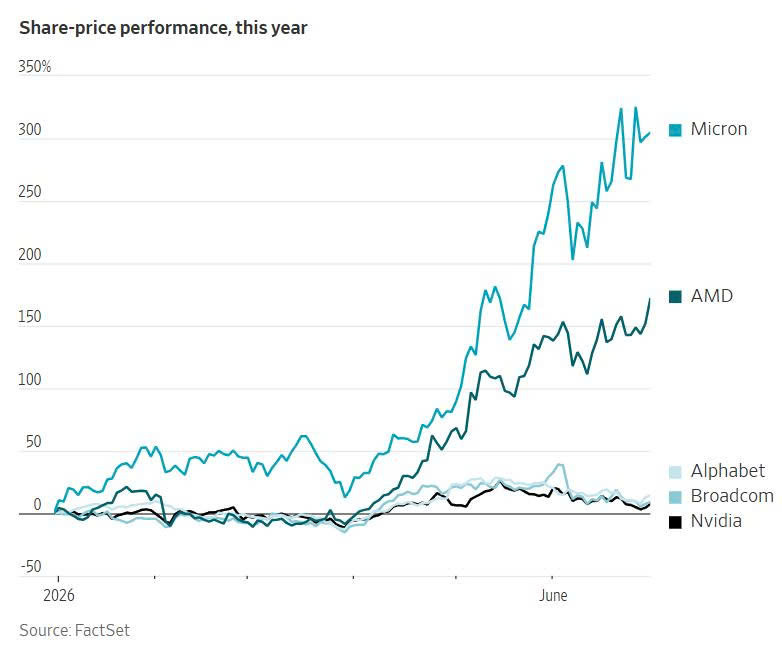Click the 350% y-axis label
The image size is (782, 652).
pos(35,67)
